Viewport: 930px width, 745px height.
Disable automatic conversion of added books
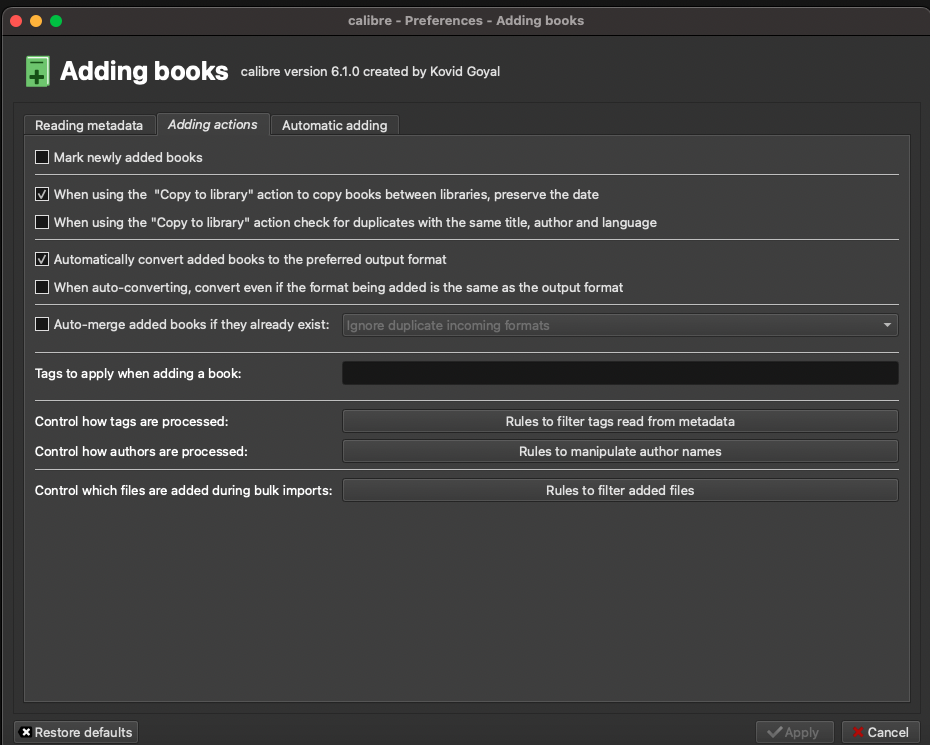42,259
